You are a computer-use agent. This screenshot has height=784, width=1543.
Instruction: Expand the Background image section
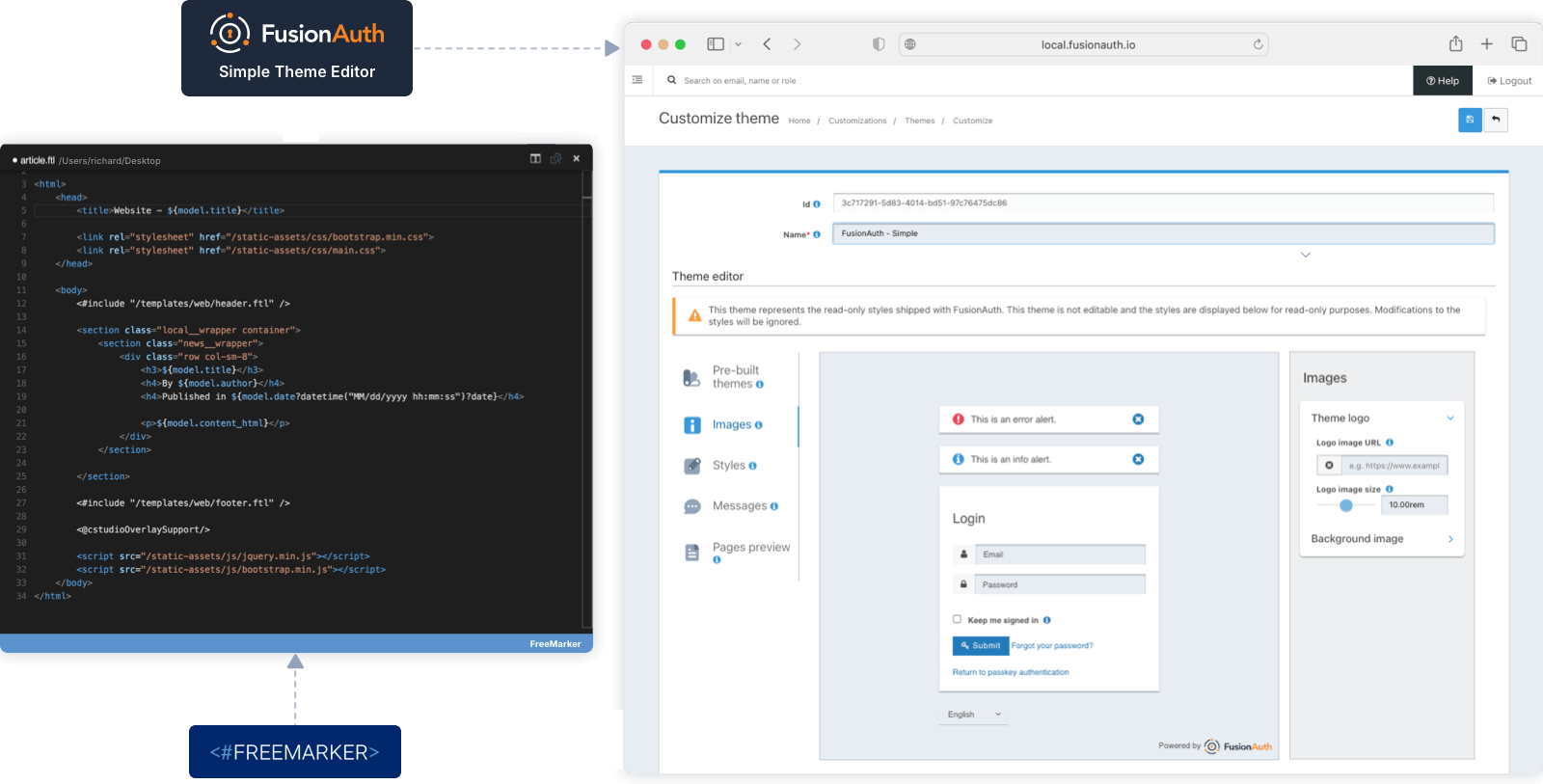tap(1450, 539)
